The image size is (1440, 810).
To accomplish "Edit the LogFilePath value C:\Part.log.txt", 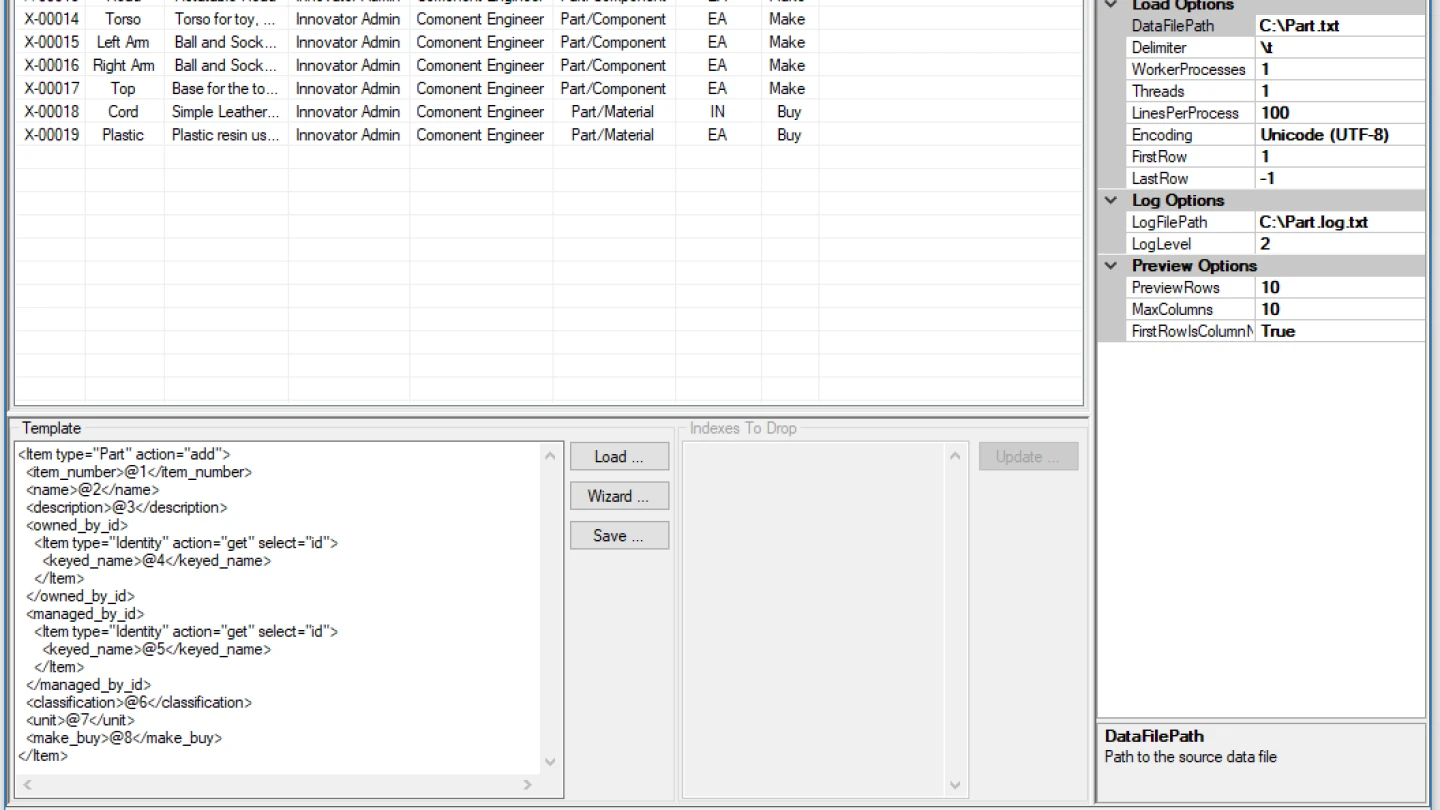I will pyautogui.click(x=1340, y=223).
